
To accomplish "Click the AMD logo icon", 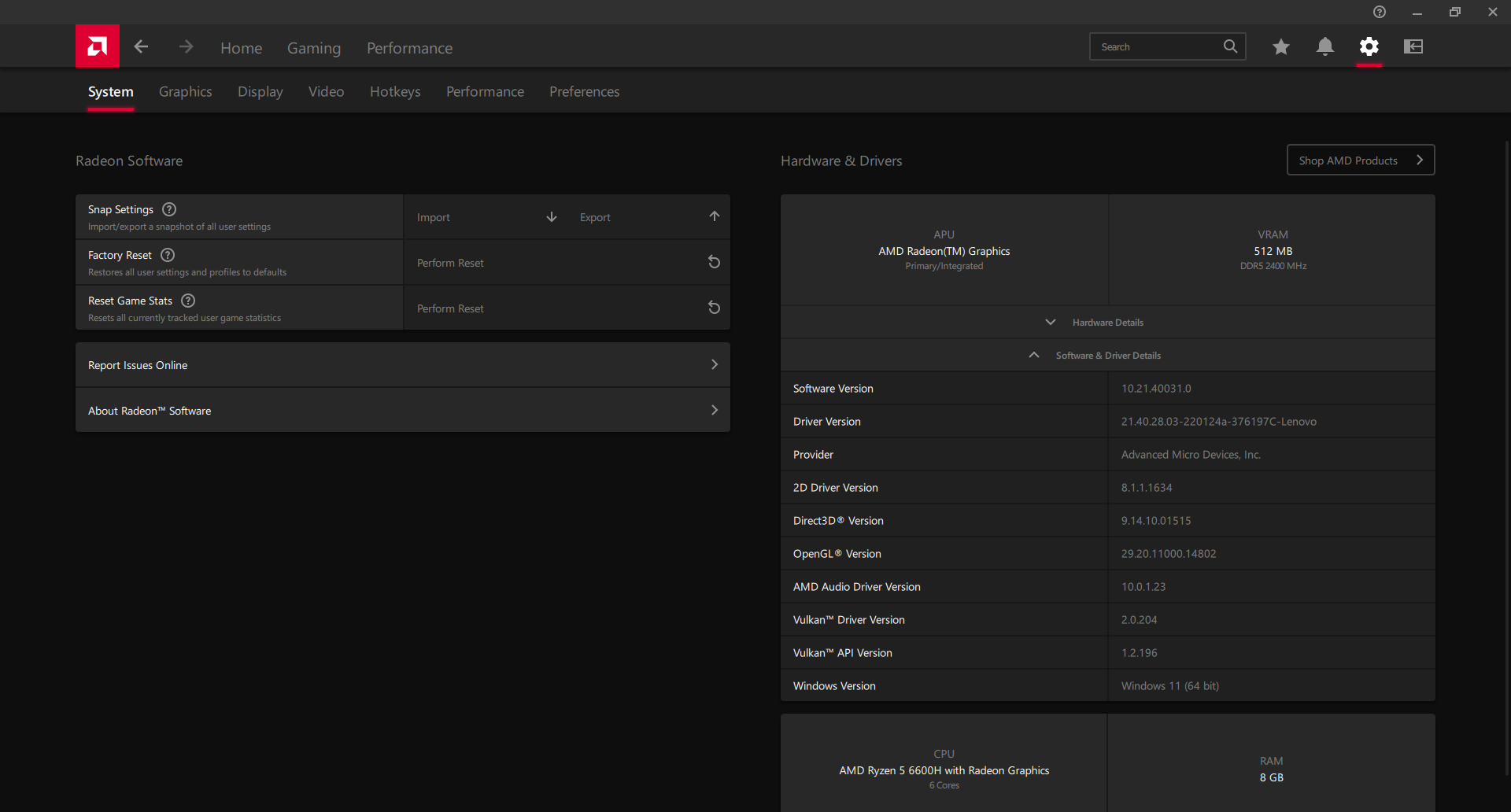I will 98,46.
